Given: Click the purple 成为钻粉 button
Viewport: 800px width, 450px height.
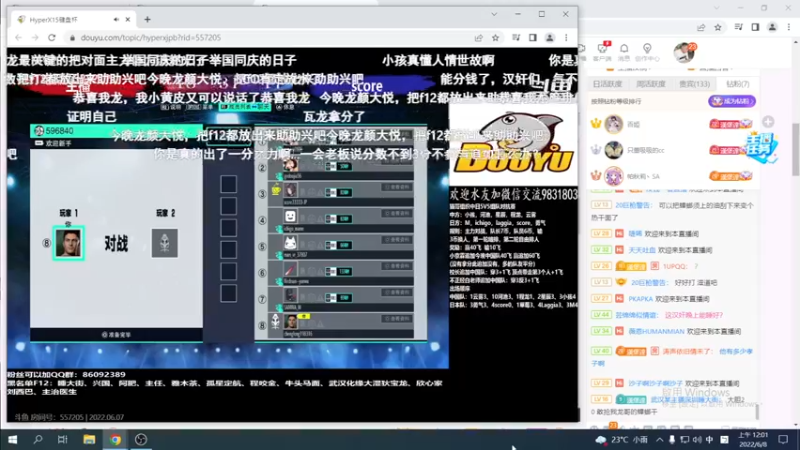Looking at the screenshot, I should [x=732, y=101].
